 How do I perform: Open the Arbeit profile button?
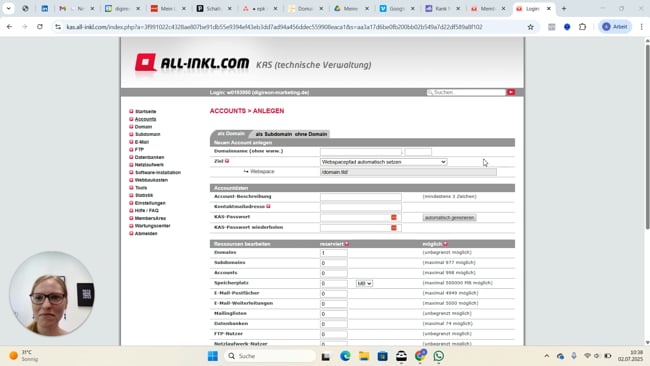[x=615, y=27]
